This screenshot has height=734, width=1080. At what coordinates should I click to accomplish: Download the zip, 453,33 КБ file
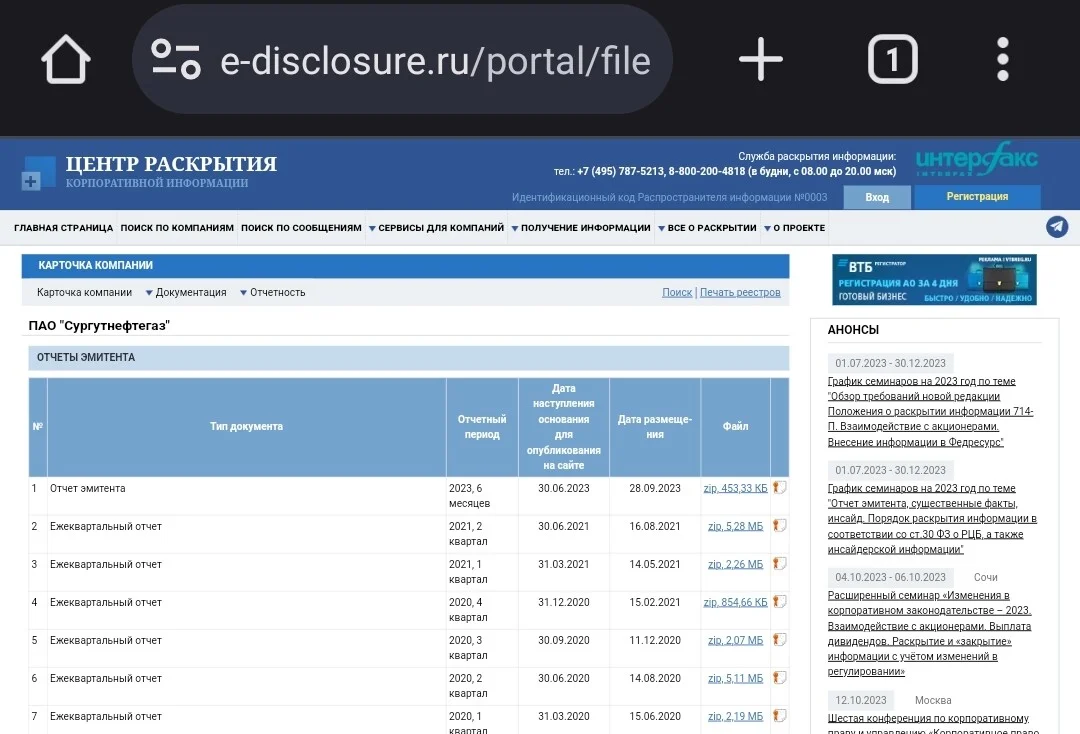(x=735, y=488)
